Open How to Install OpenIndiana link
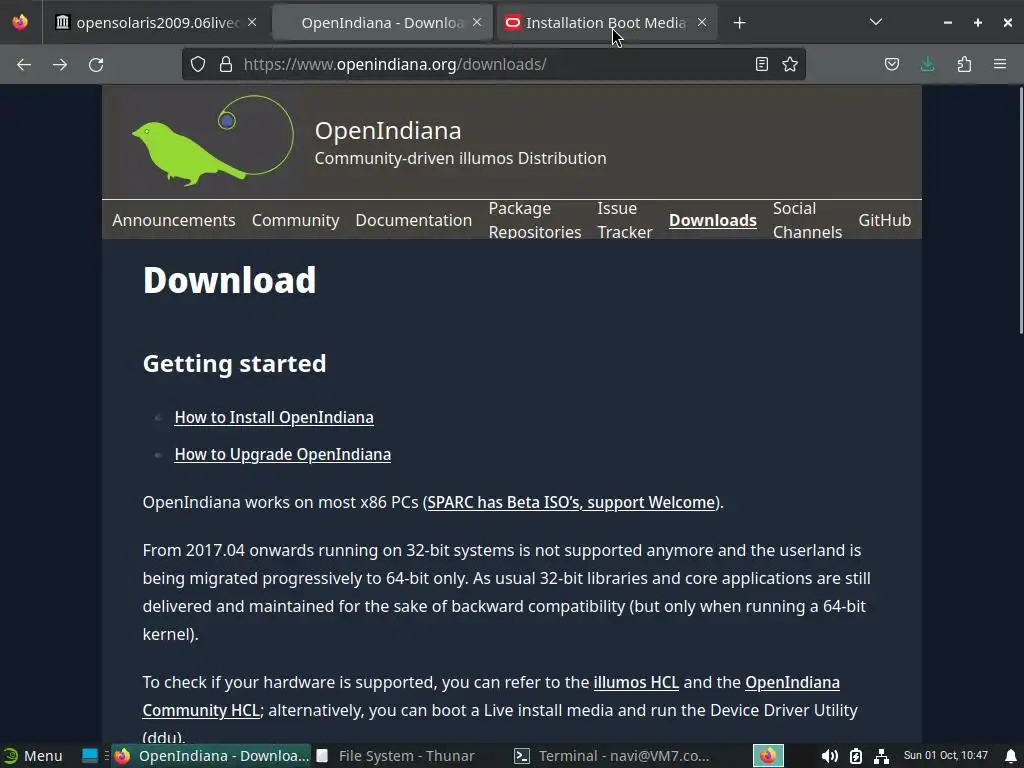 tap(274, 417)
